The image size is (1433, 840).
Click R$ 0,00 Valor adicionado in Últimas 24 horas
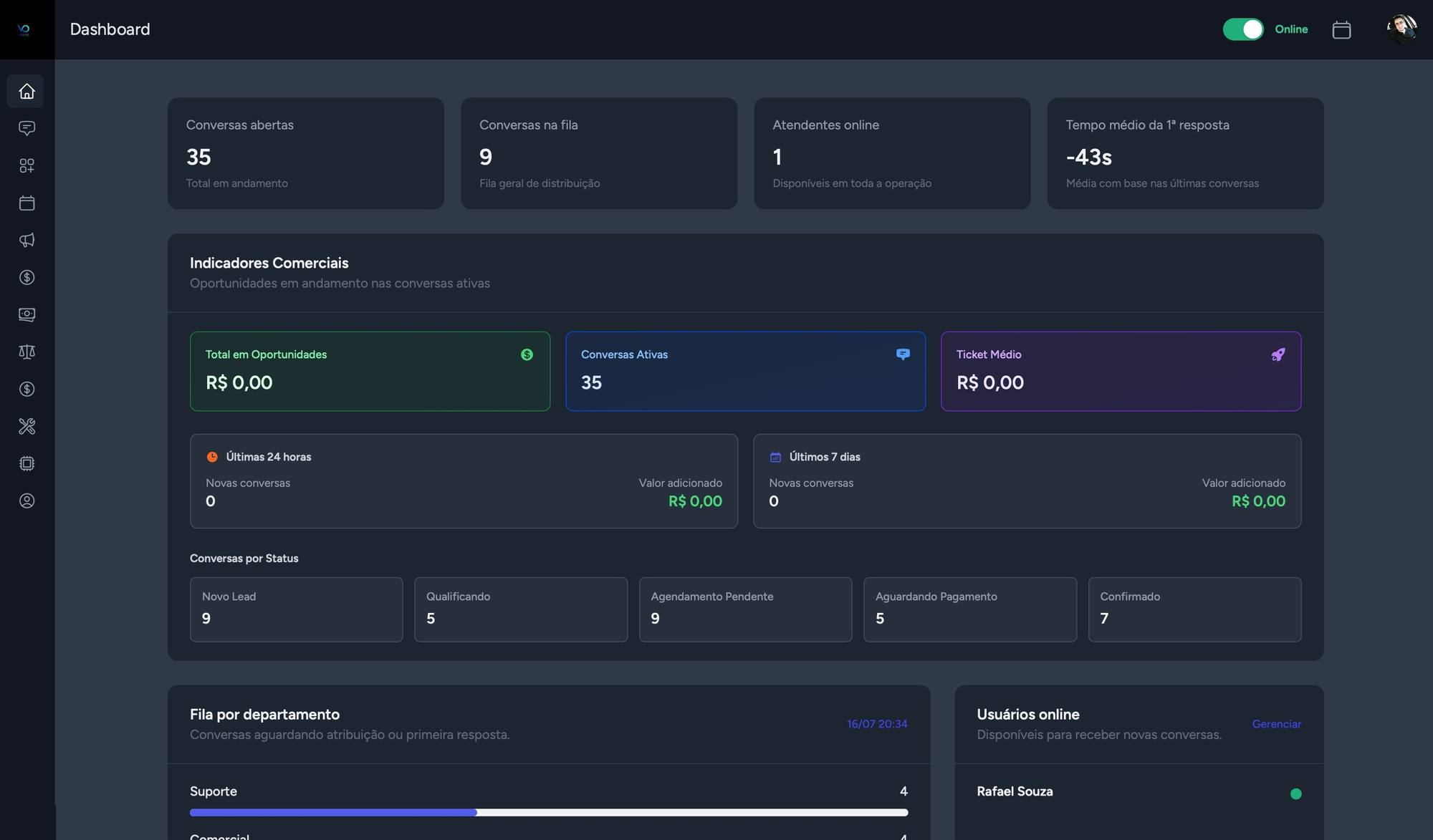tap(695, 501)
